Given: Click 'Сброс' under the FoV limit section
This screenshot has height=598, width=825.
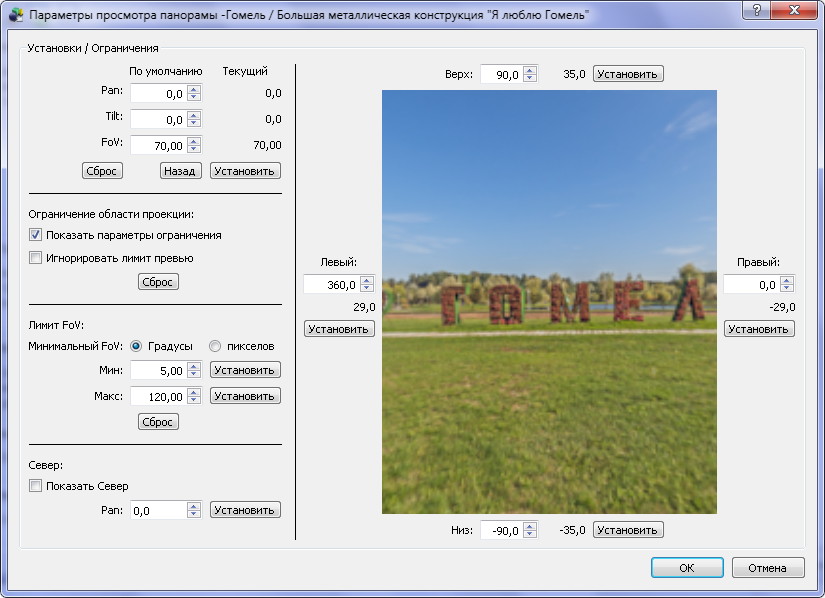Looking at the screenshot, I should [x=158, y=422].
